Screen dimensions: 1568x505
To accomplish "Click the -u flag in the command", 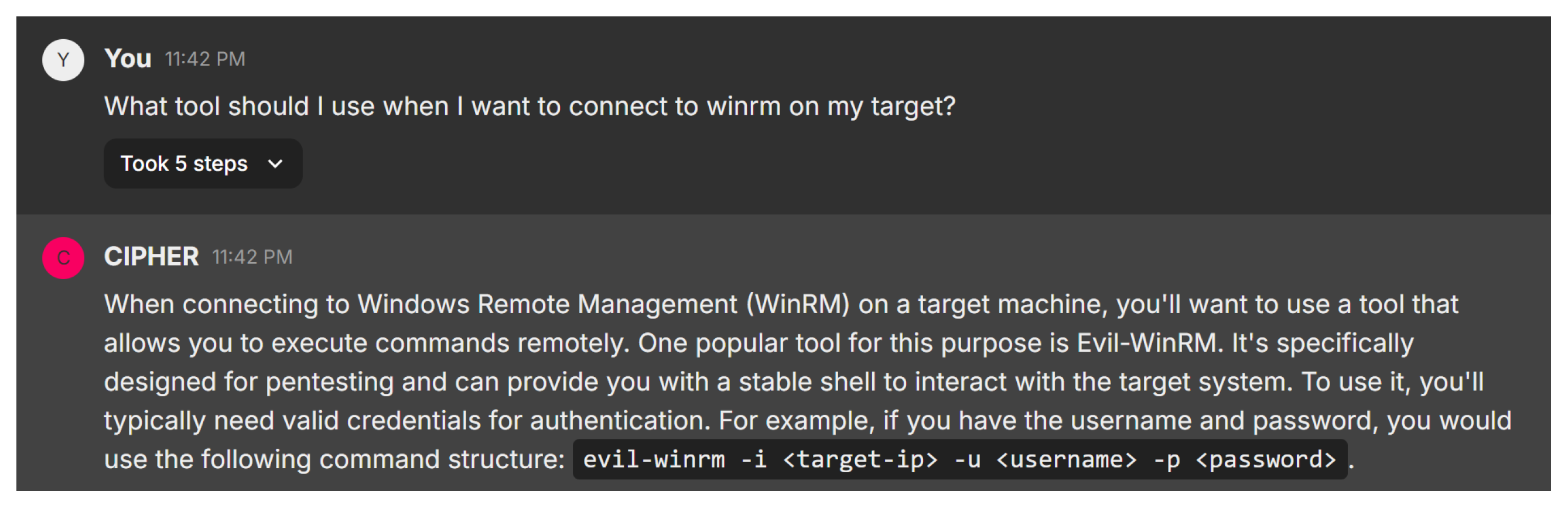I will [x=966, y=459].
